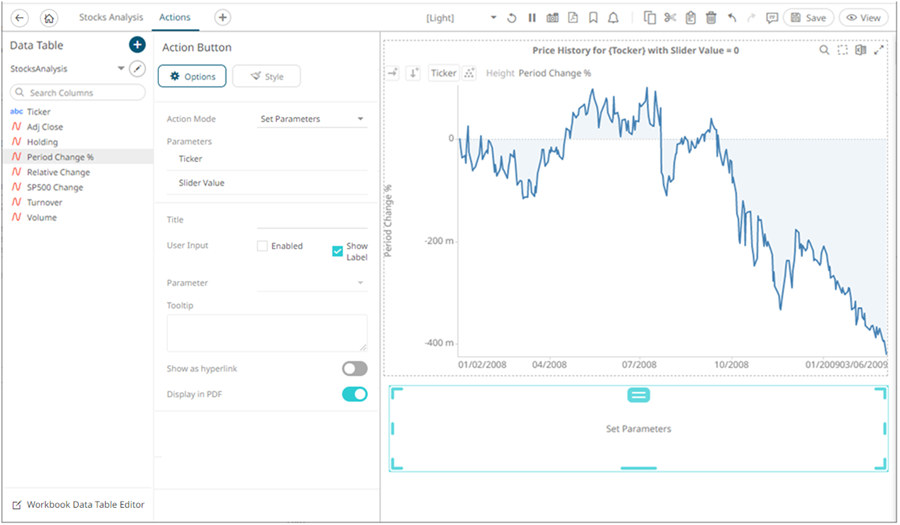900x525 pixels.
Task: Switch to the Stocks Analysis tab
Action: [x=111, y=18]
